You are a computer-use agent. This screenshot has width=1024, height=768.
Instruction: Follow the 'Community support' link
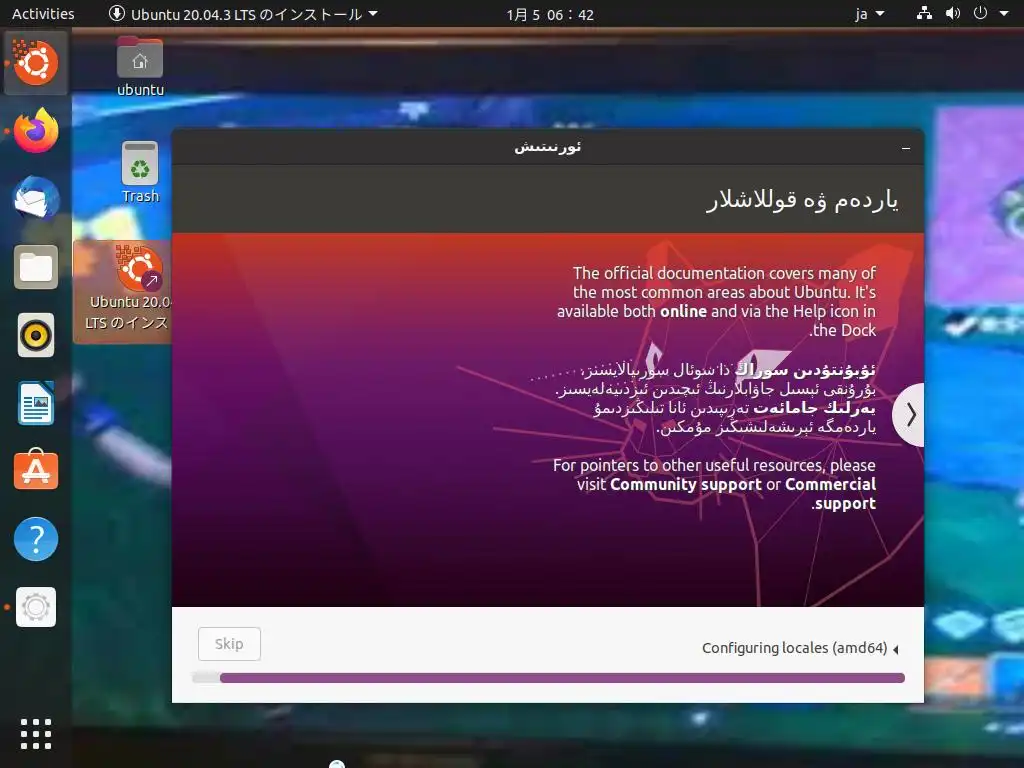tap(686, 485)
